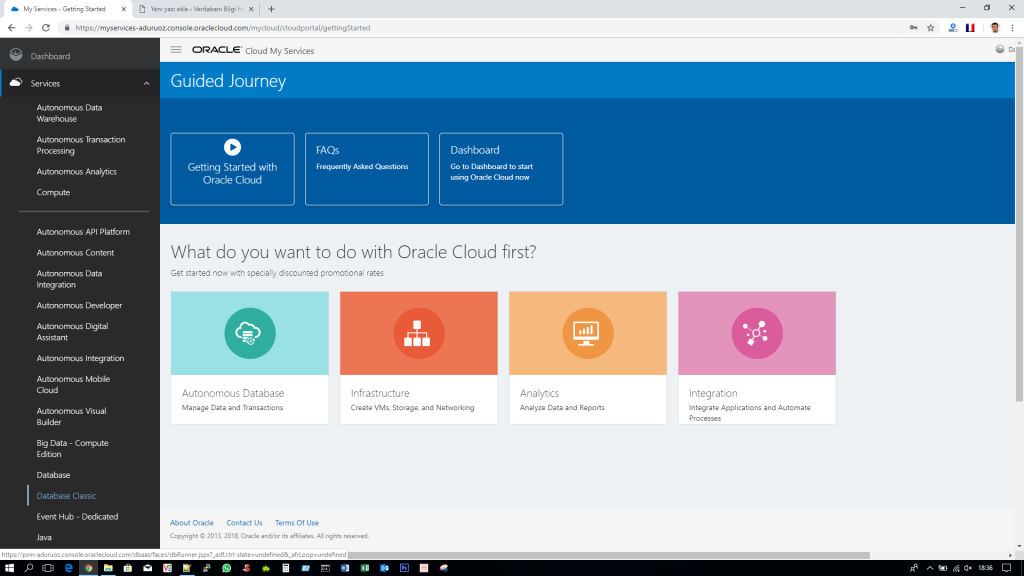1024x576 pixels.
Task: Select Compute in the sidebar
Action: click(53, 193)
